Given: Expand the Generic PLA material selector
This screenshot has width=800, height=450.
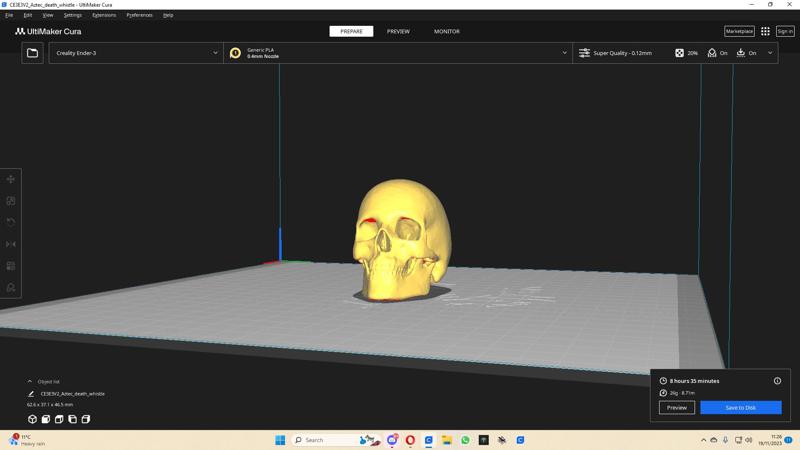Looking at the screenshot, I should click(398, 53).
